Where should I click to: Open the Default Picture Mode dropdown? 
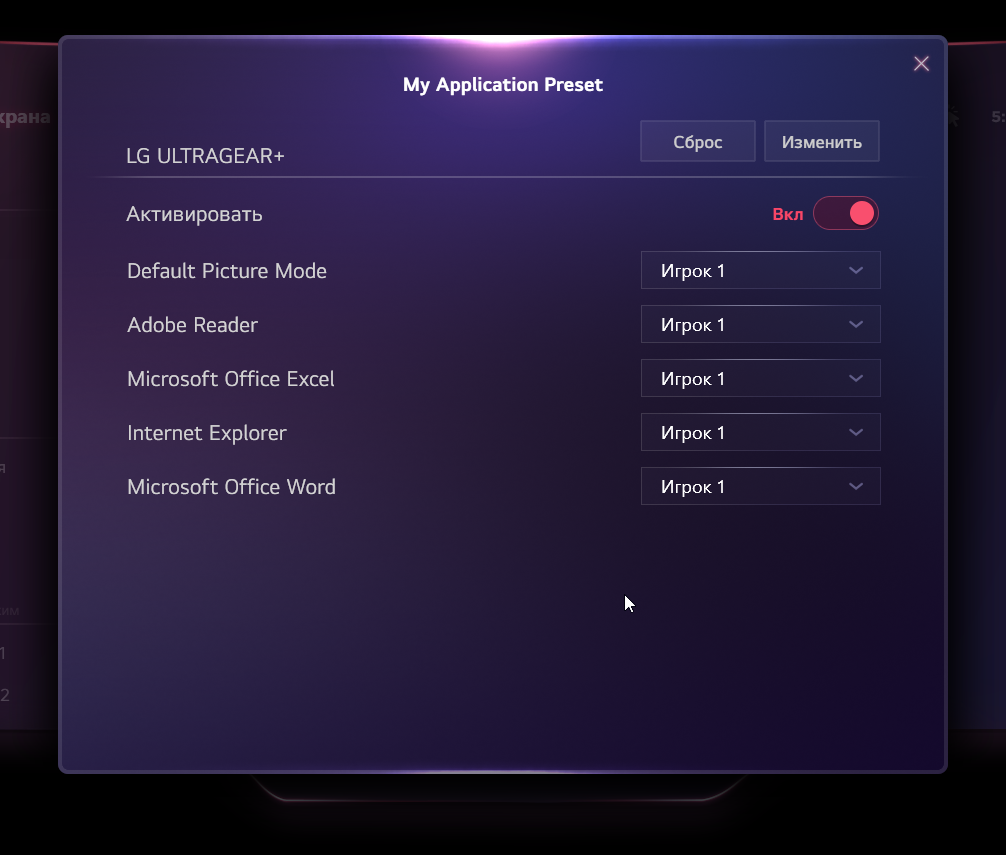760,270
